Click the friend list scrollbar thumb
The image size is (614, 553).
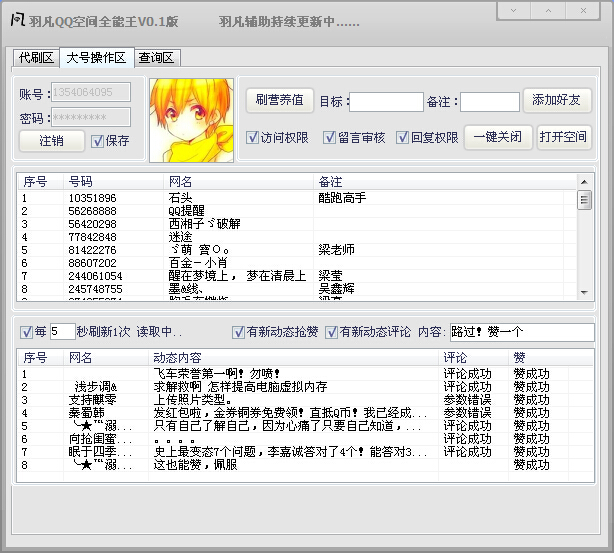584,200
